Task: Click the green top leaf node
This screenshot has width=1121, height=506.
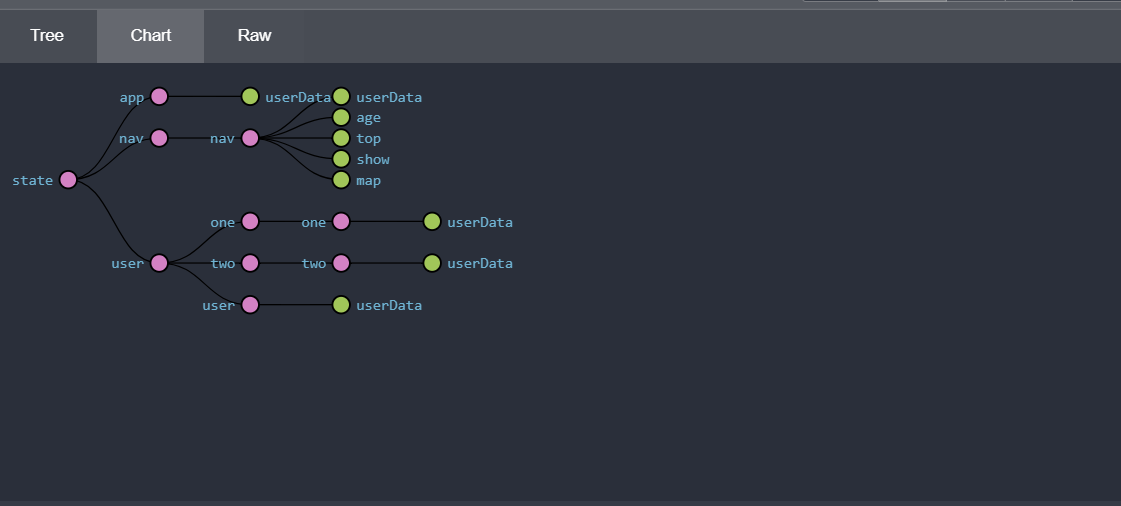Action: [x=341, y=138]
